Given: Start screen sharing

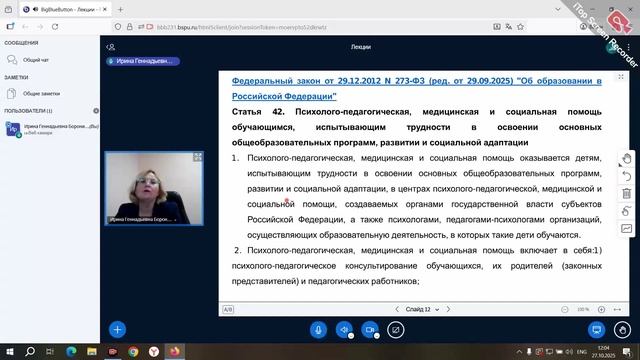Looking at the screenshot, I should 396,330.
